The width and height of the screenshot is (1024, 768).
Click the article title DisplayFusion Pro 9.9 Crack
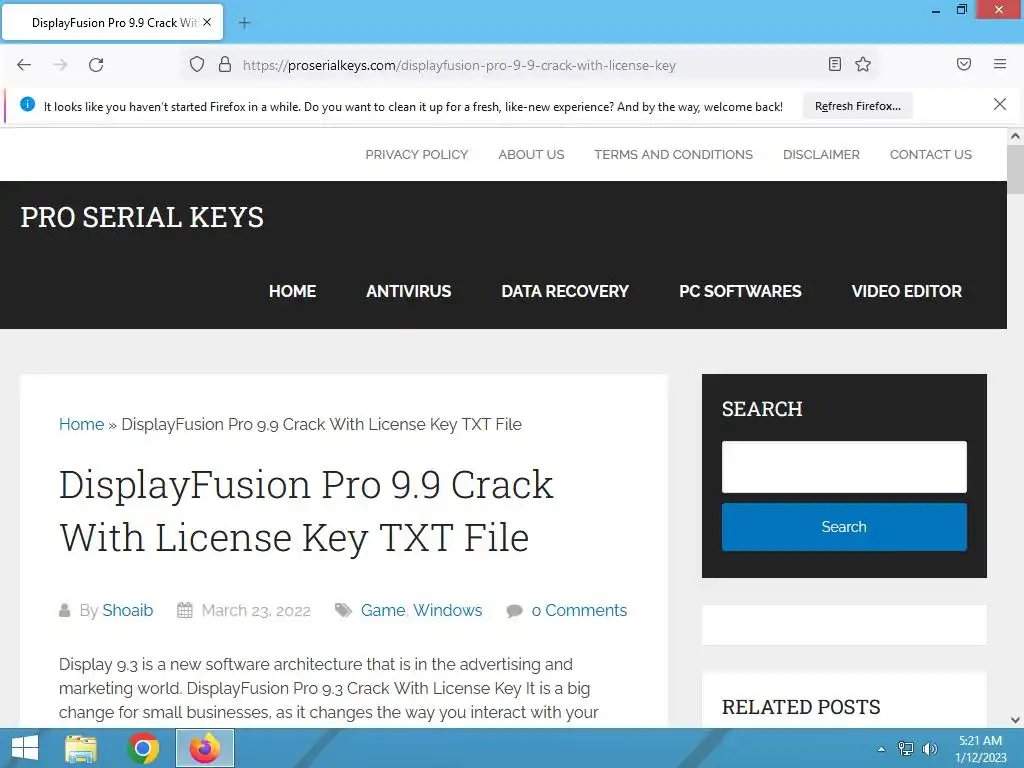(x=306, y=511)
